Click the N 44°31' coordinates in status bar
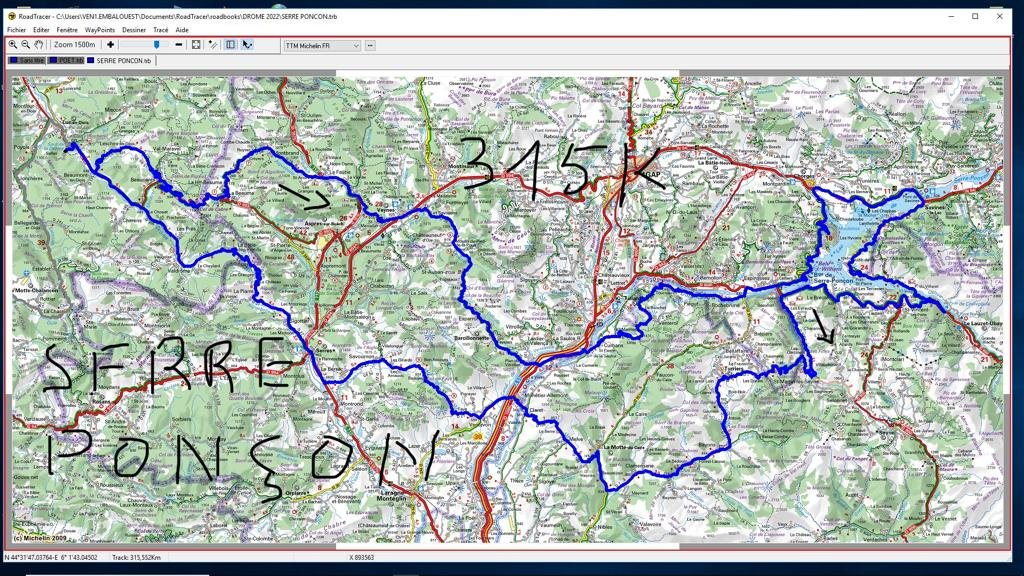 coord(52,558)
